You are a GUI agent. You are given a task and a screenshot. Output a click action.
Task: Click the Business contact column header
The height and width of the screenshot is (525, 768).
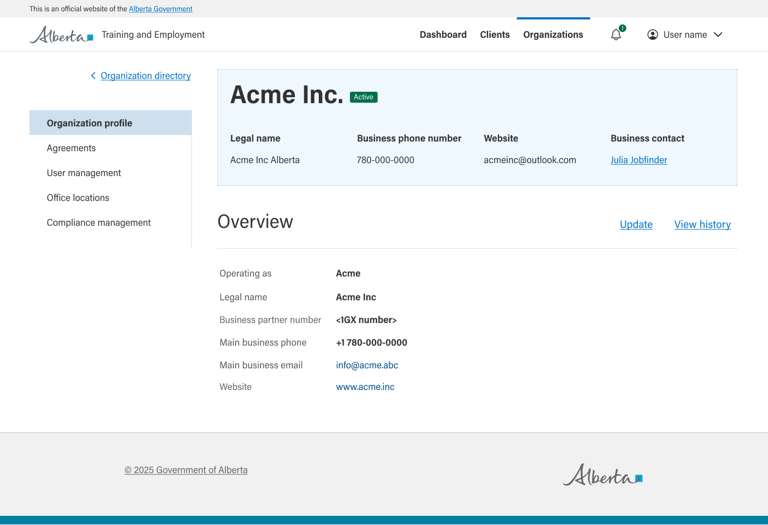coord(647,138)
